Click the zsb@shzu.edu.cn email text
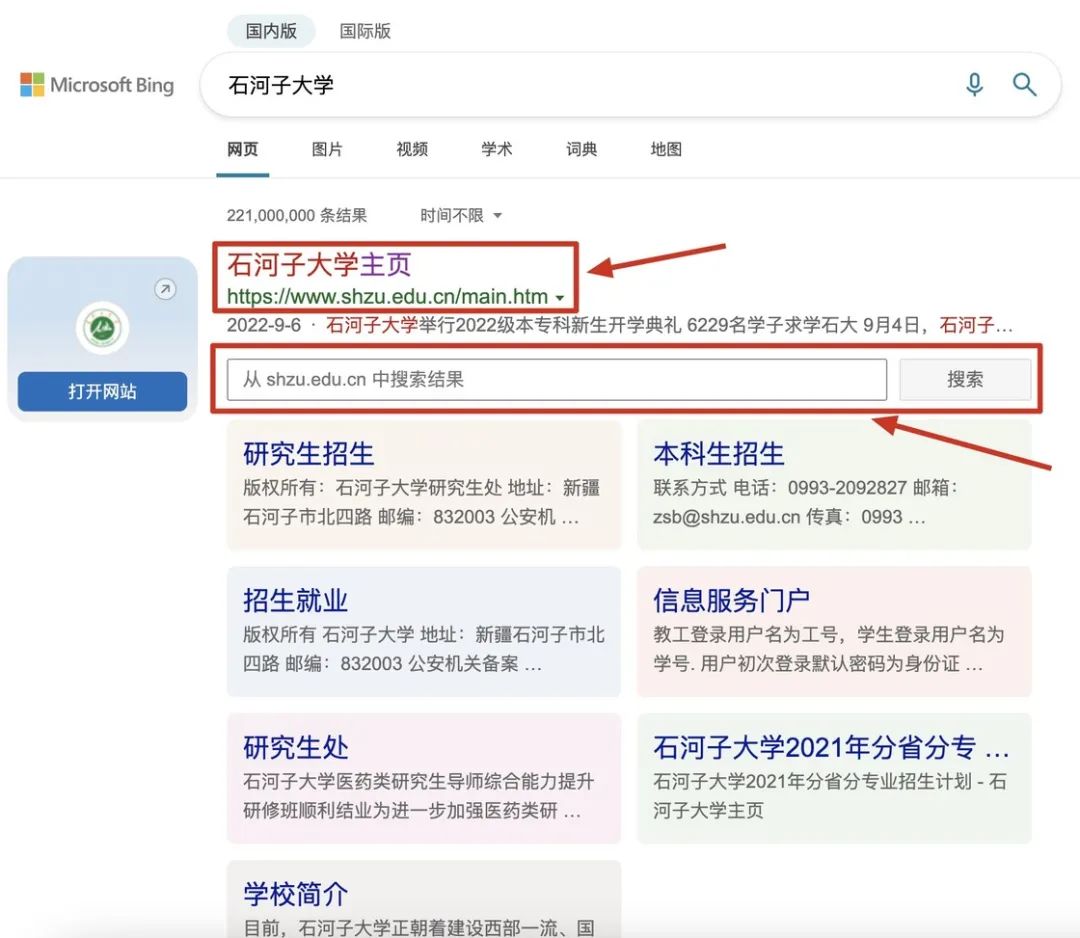The image size is (1080, 938). click(x=727, y=517)
